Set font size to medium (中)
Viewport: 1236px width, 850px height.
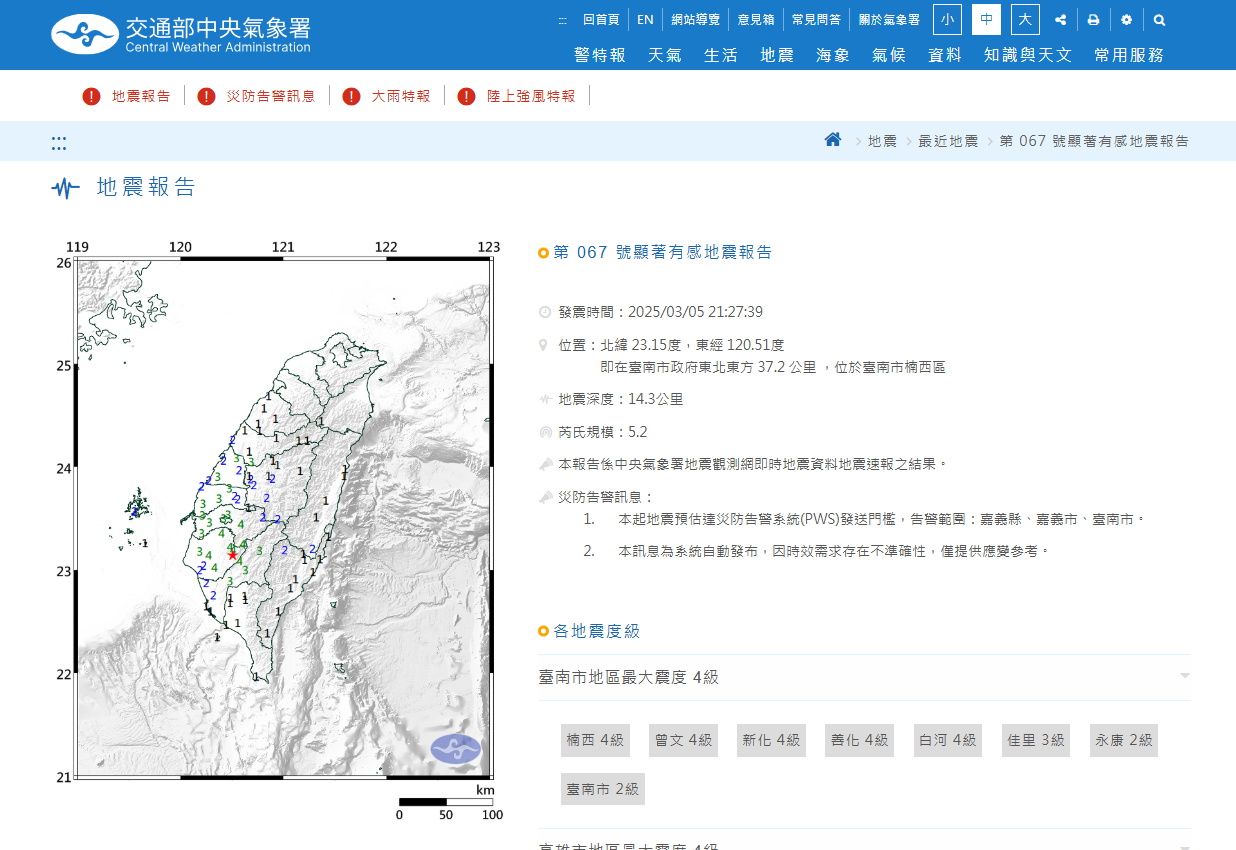click(x=986, y=20)
